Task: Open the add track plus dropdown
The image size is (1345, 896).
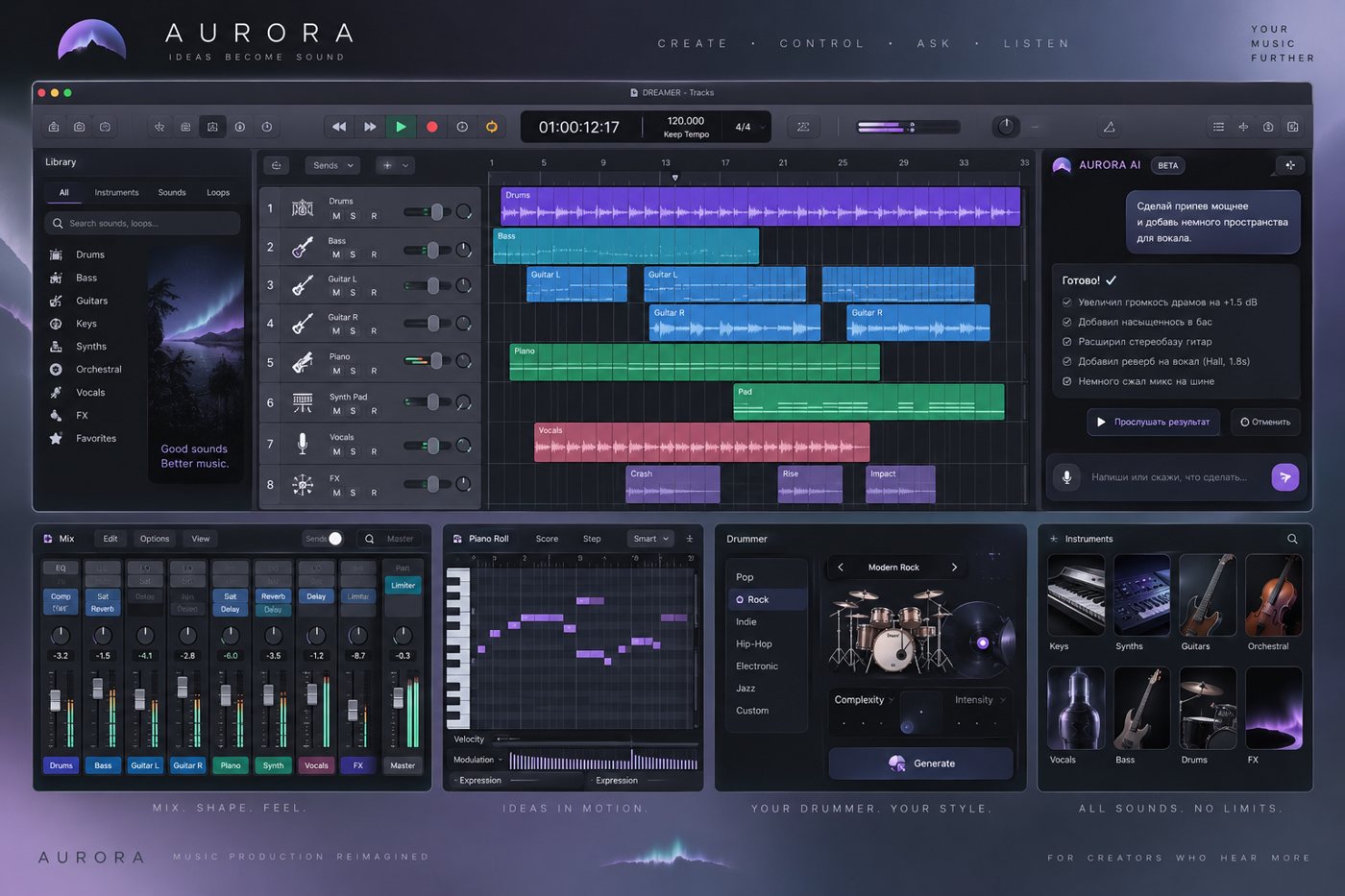Action: (395, 165)
